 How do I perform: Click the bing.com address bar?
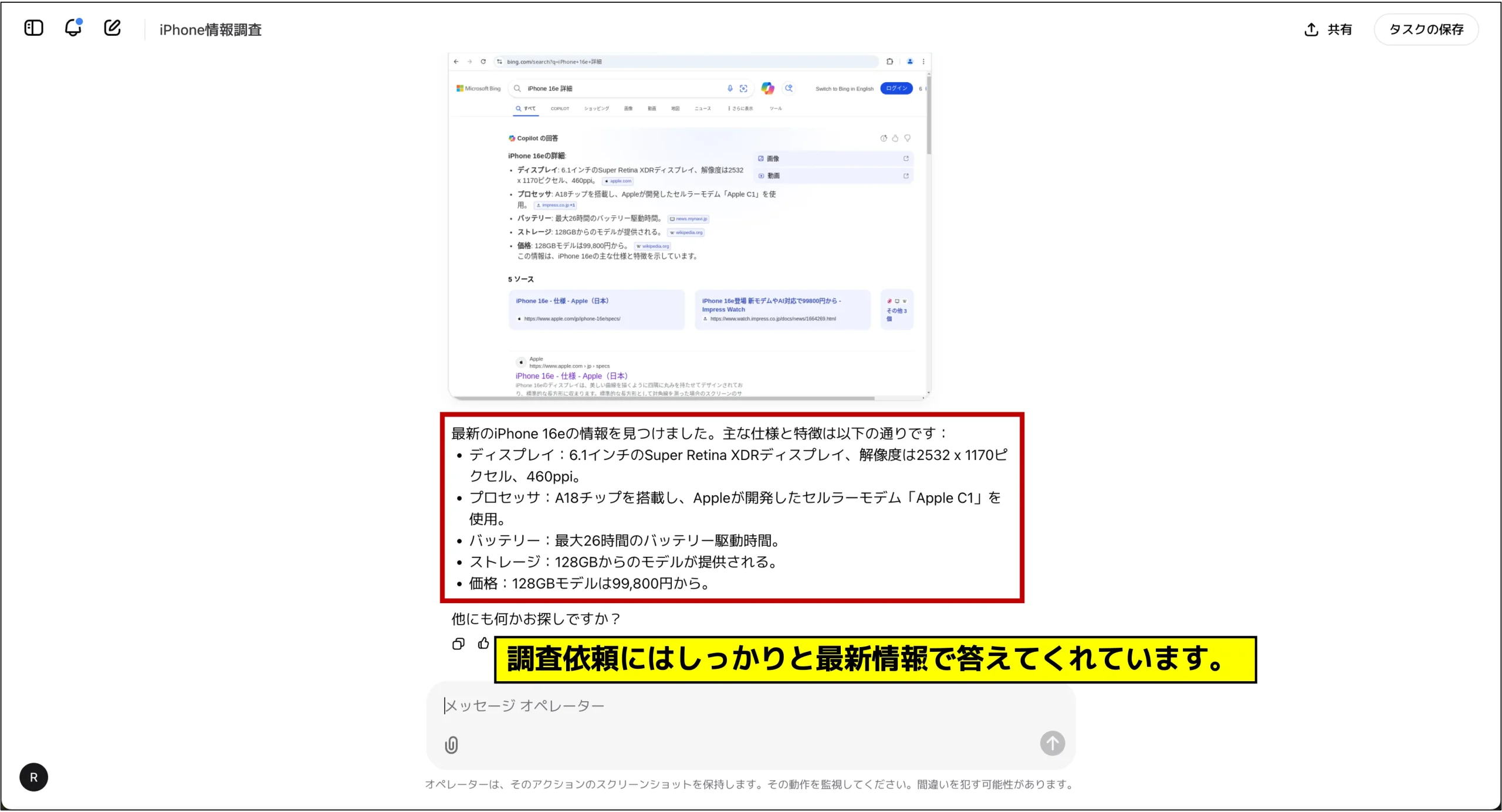686,62
